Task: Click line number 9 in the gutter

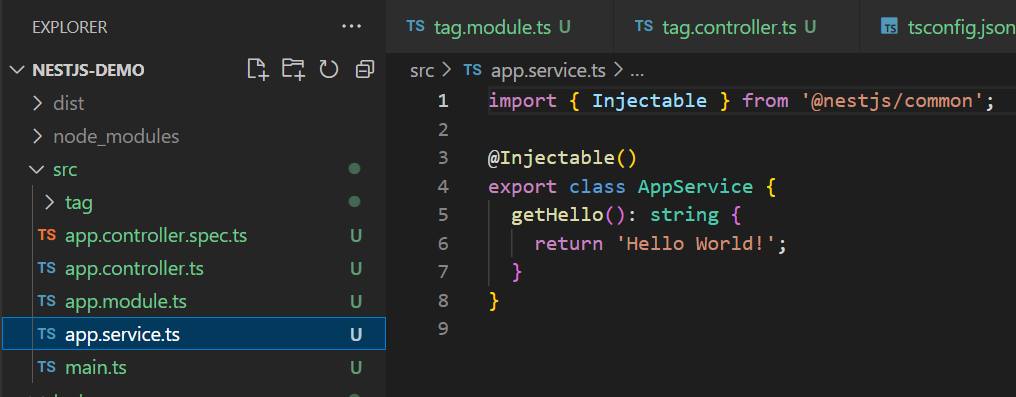Action: [x=443, y=329]
